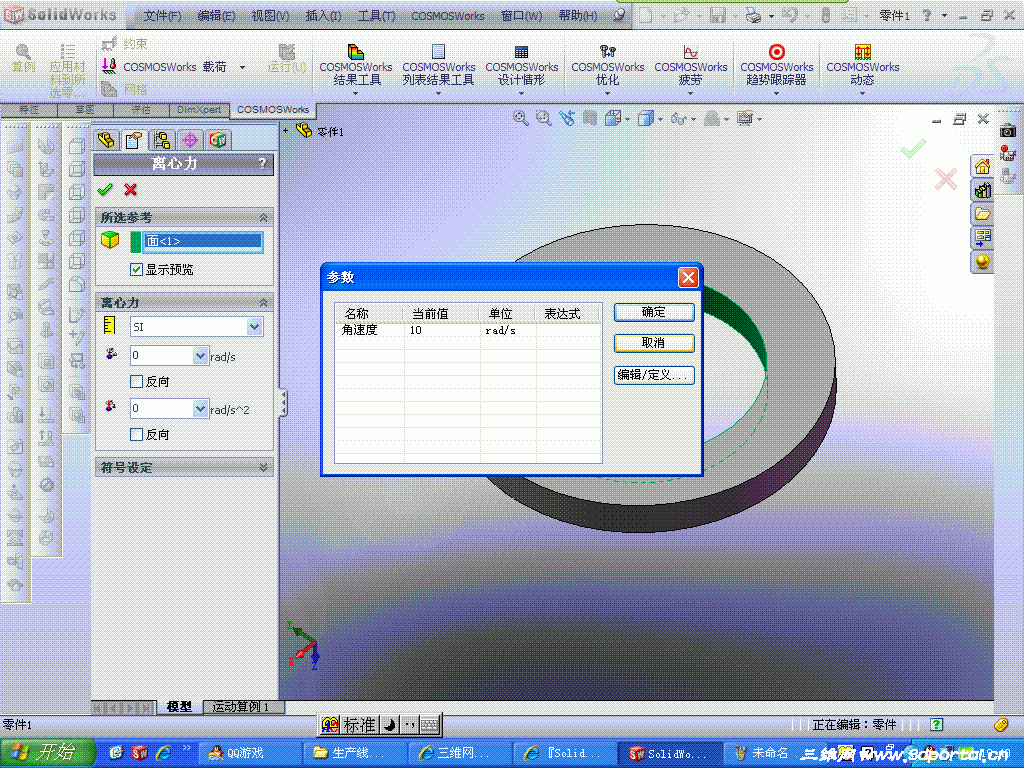Image resolution: width=1024 pixels, height=768 pixels.
Task: Click the camera screen capture icon
Action: (x=1008, y=131)
